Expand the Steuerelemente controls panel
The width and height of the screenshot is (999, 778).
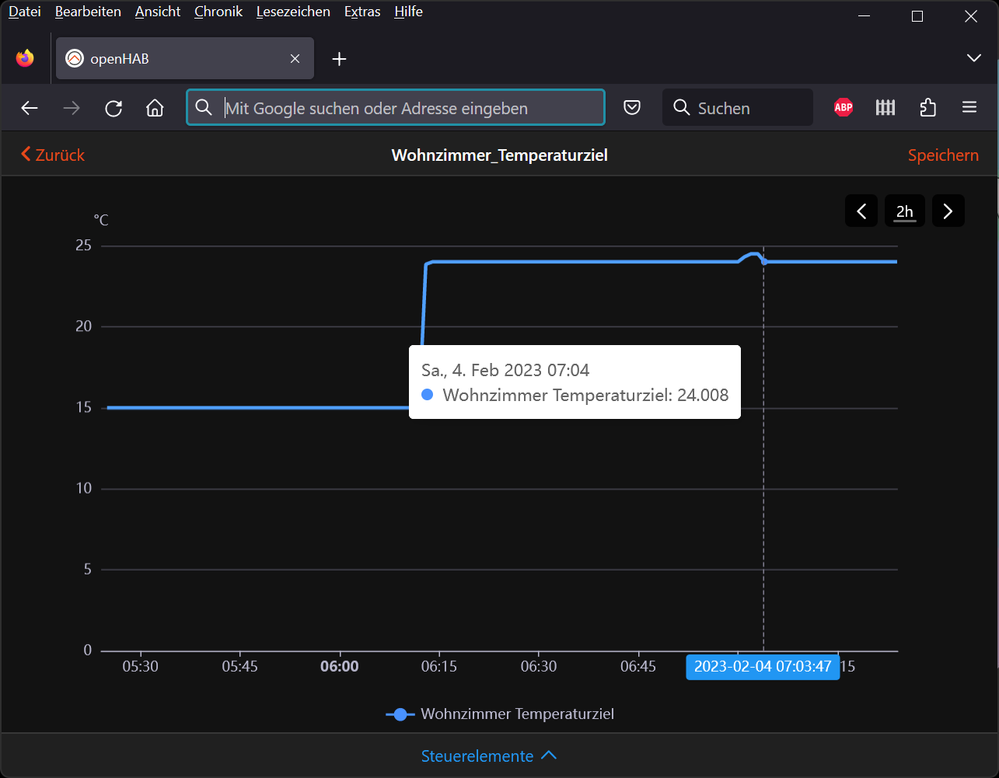click(489, 756)
